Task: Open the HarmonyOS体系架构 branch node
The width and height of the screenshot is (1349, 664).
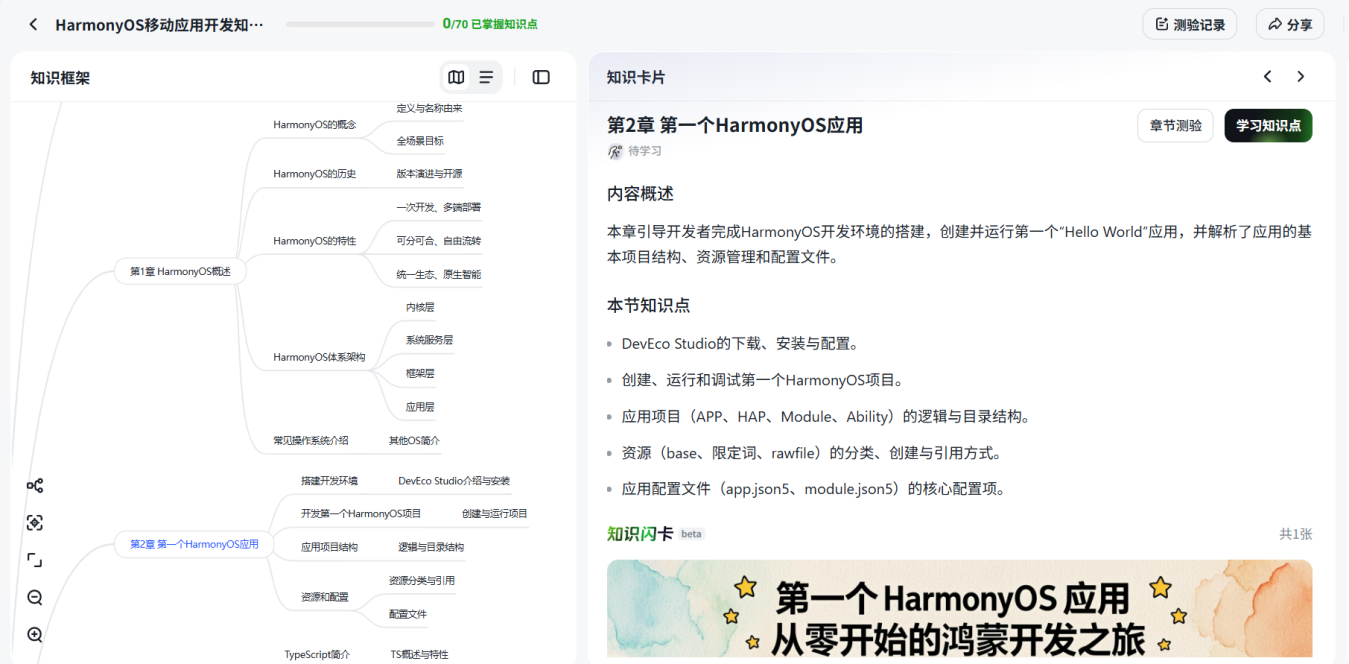Action: pos(319,357)
